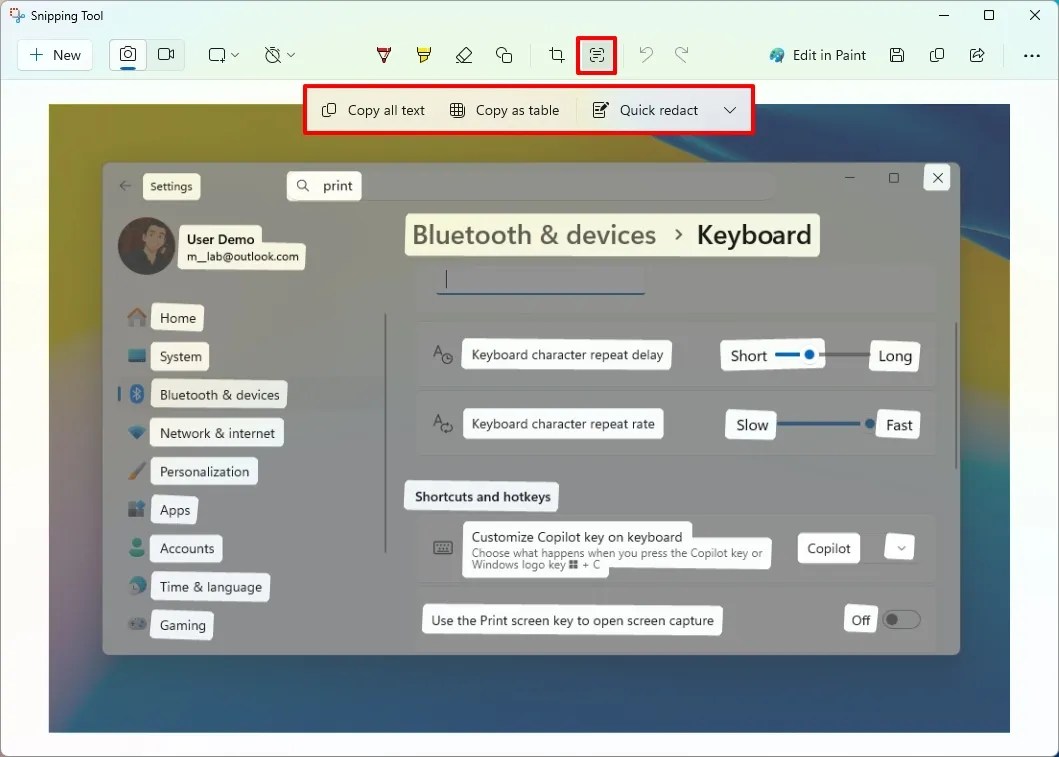
Task: Select the 'm_lab@outlook.com' text
Action: 242,256
